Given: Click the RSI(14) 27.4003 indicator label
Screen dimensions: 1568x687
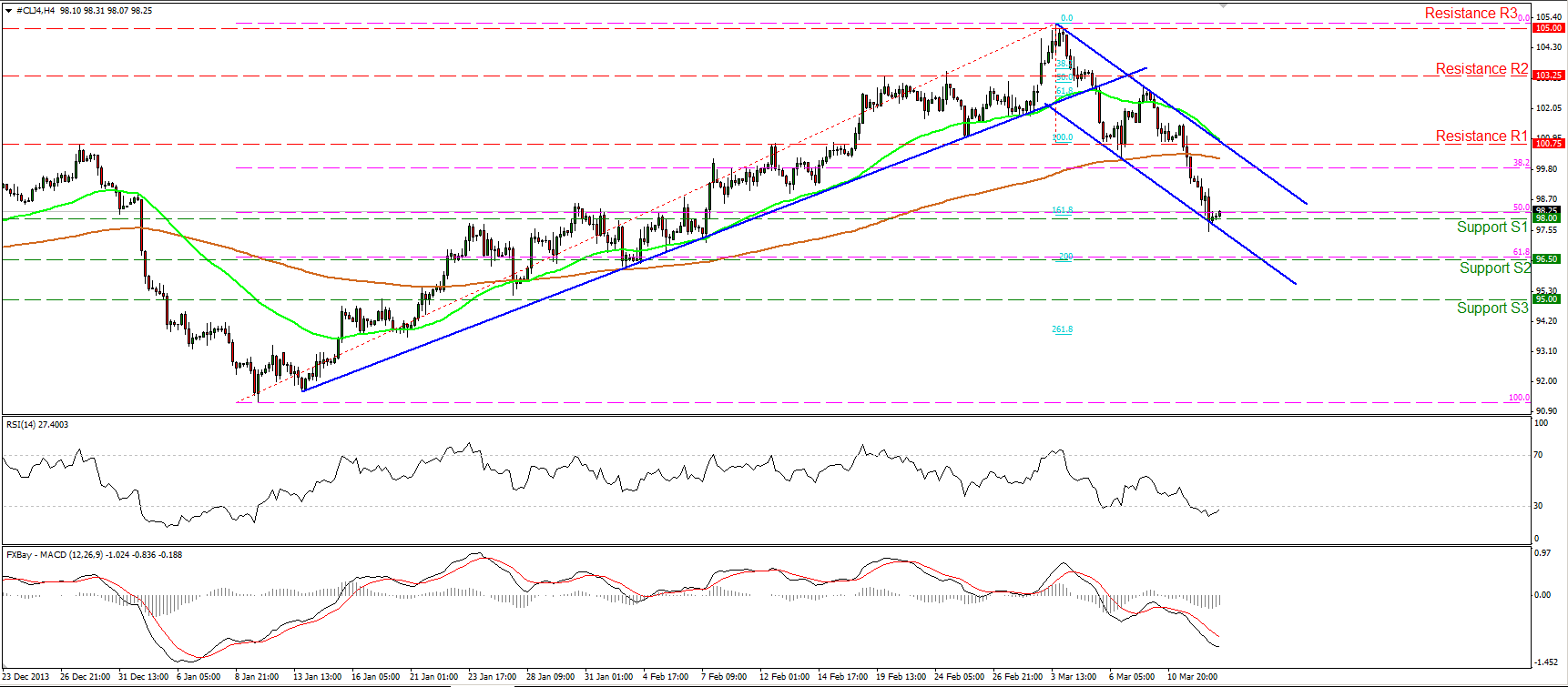Looking at the screenshot, I should [37, 425].
